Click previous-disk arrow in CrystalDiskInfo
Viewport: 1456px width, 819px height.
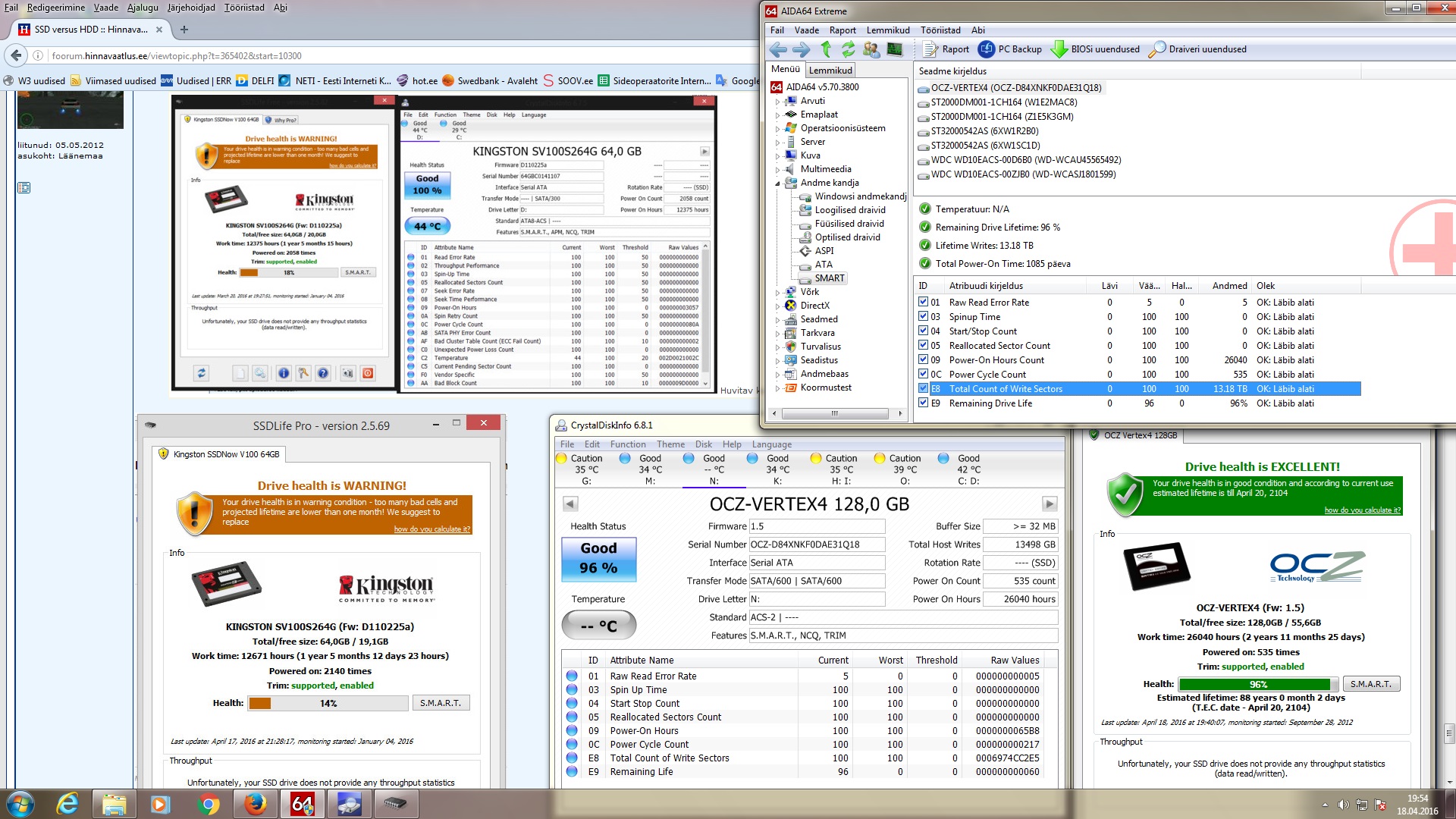tap(570, 504)
